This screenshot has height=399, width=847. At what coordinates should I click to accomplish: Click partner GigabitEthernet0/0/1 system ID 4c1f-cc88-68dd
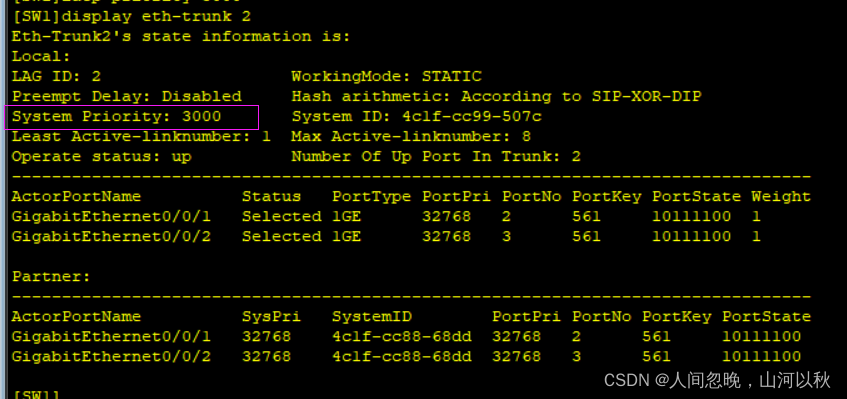pyautogui.click(x=402, y=337)
